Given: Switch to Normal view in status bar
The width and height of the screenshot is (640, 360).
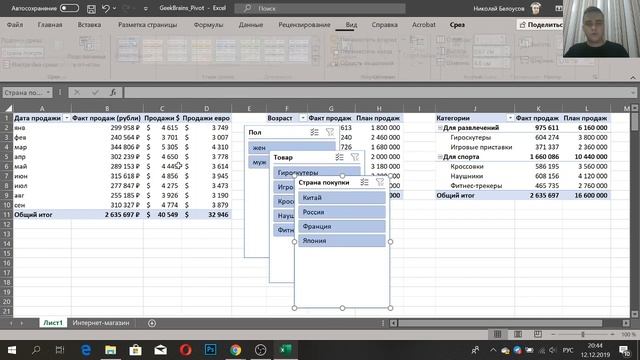Looking at the screenshot, I should click(x=498, y=334).
